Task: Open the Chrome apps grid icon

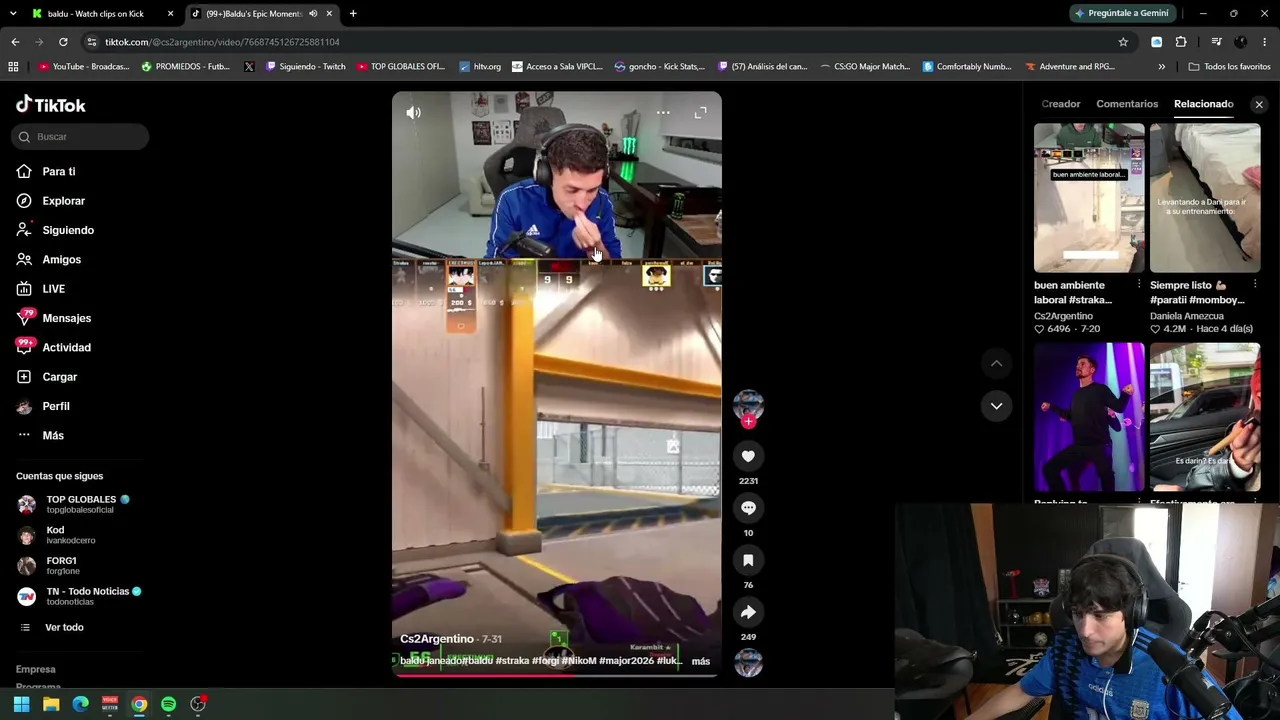Action: tap(13, 67)
